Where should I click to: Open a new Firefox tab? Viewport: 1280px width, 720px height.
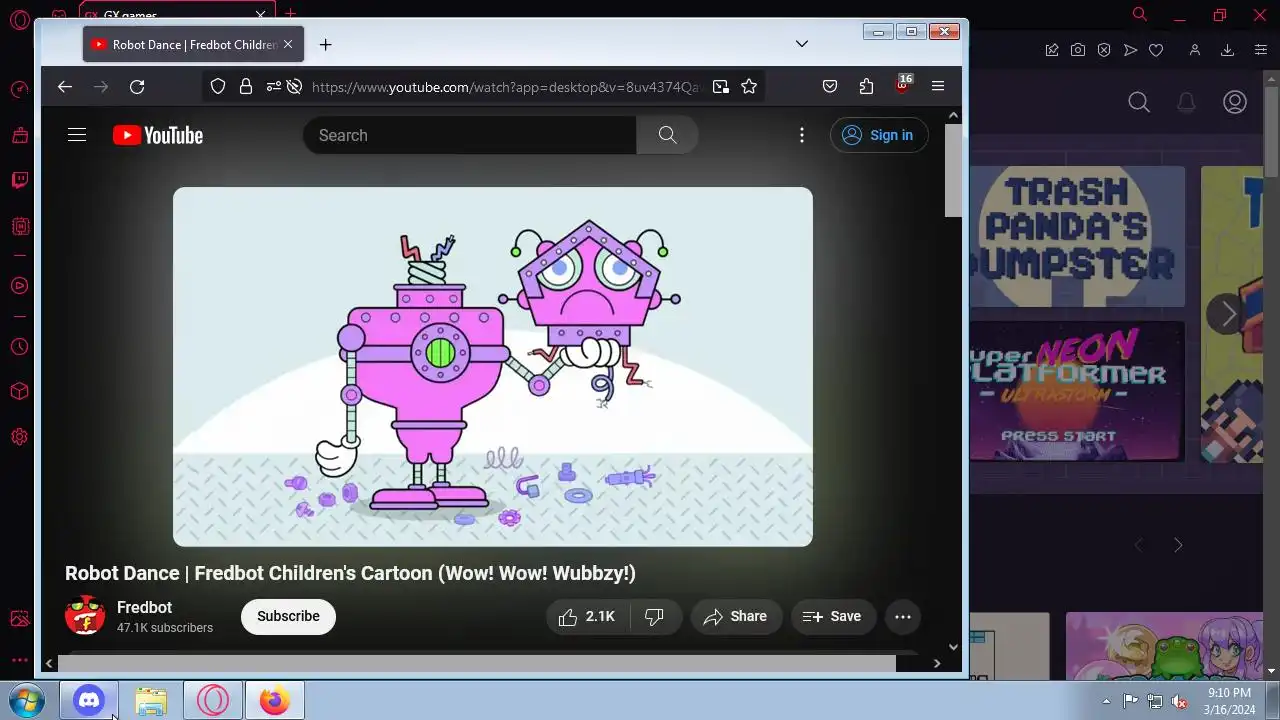point(325,44)
